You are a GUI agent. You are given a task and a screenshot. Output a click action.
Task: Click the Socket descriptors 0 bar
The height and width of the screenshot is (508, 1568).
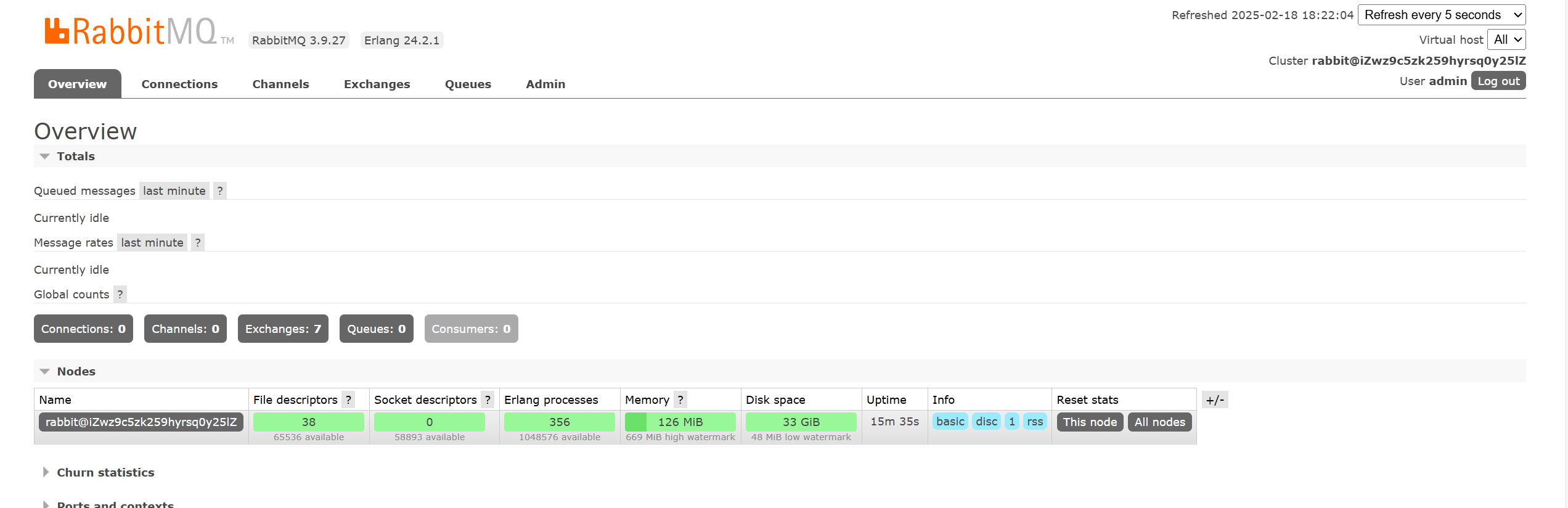click(x=430, y=422)
